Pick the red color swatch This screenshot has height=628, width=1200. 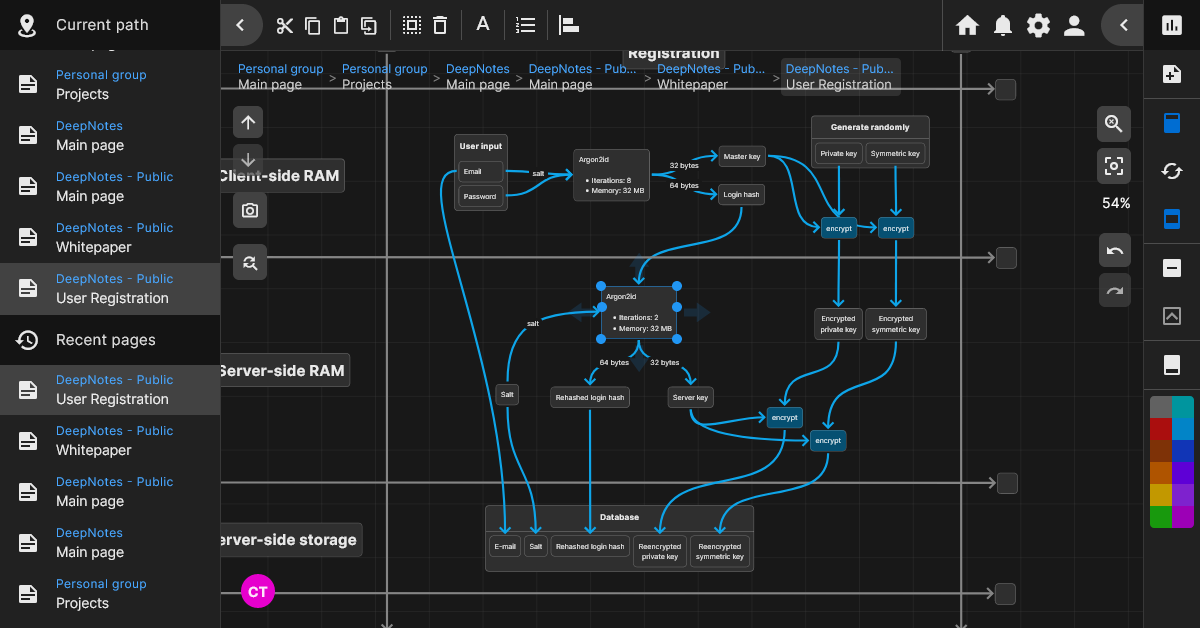[x=1161, y=429]
